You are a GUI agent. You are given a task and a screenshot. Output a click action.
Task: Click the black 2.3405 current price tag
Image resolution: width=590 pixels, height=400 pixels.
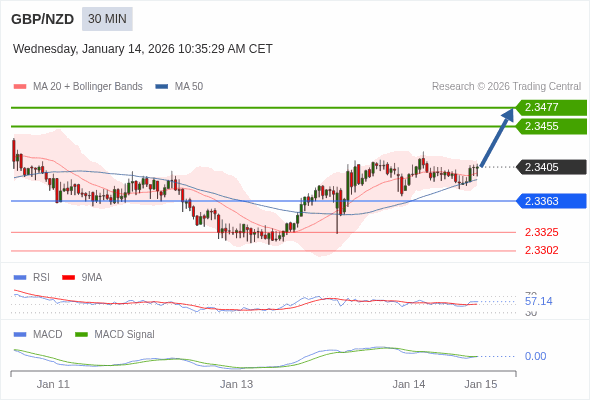551,167
